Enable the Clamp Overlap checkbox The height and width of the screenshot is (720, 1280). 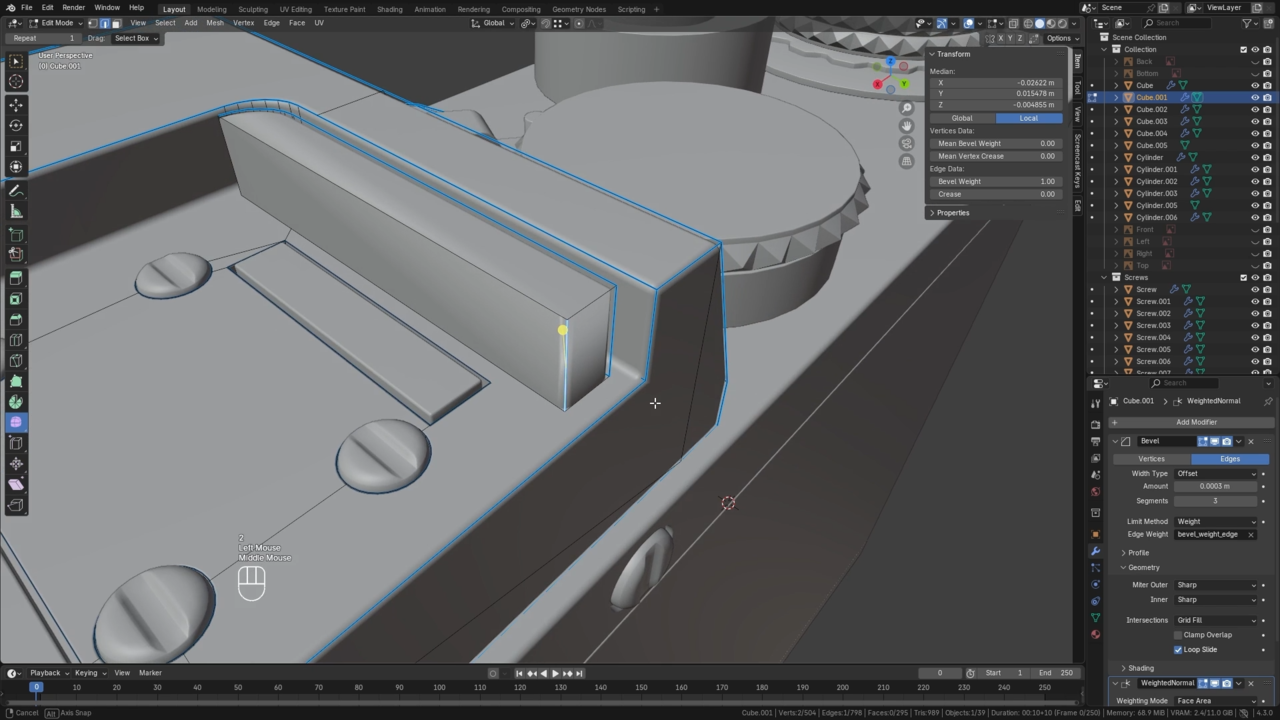tap(1178, 635)
